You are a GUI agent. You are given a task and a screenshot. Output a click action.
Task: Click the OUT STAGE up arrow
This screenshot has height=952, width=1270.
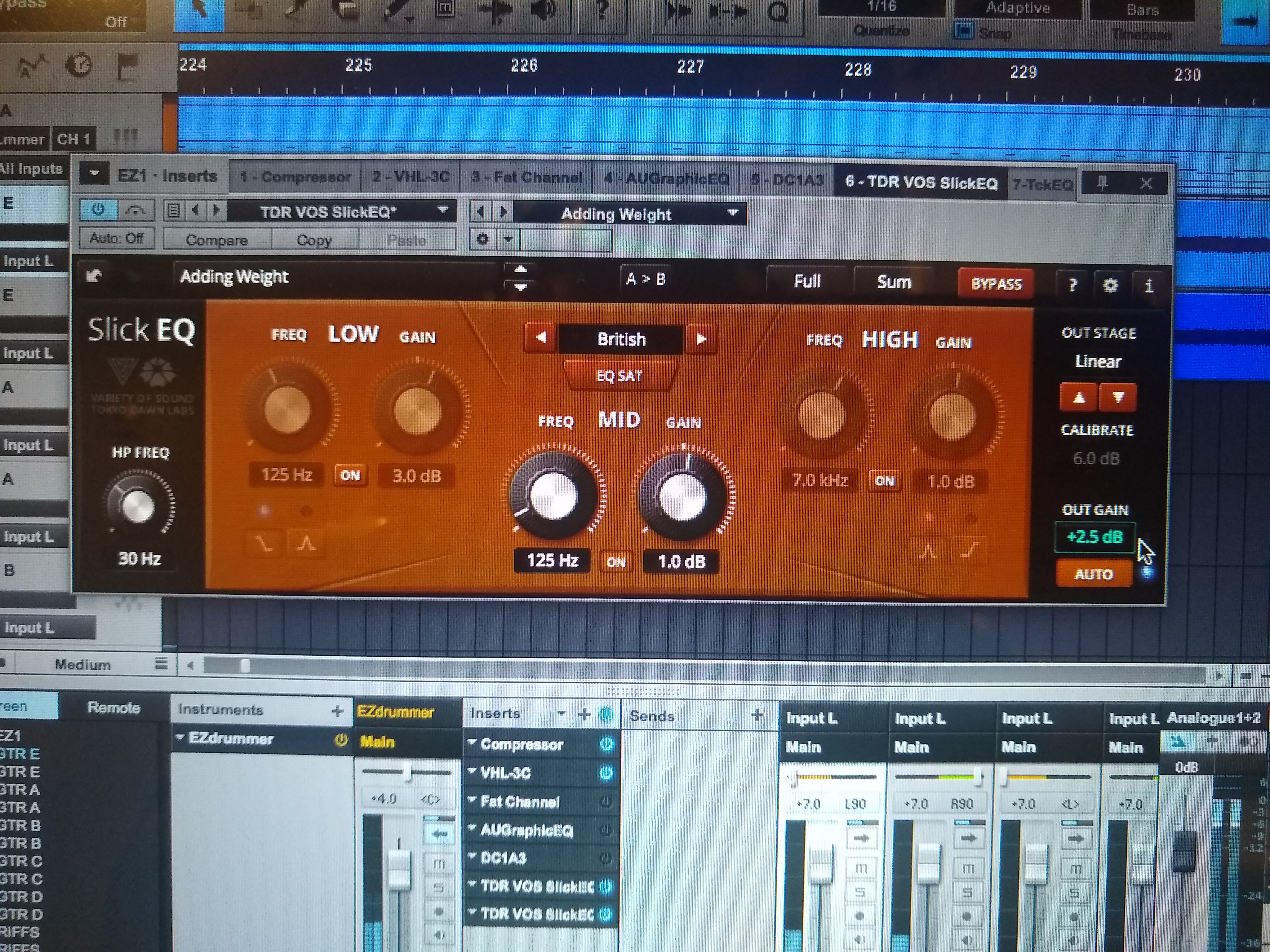[1079, 397]
